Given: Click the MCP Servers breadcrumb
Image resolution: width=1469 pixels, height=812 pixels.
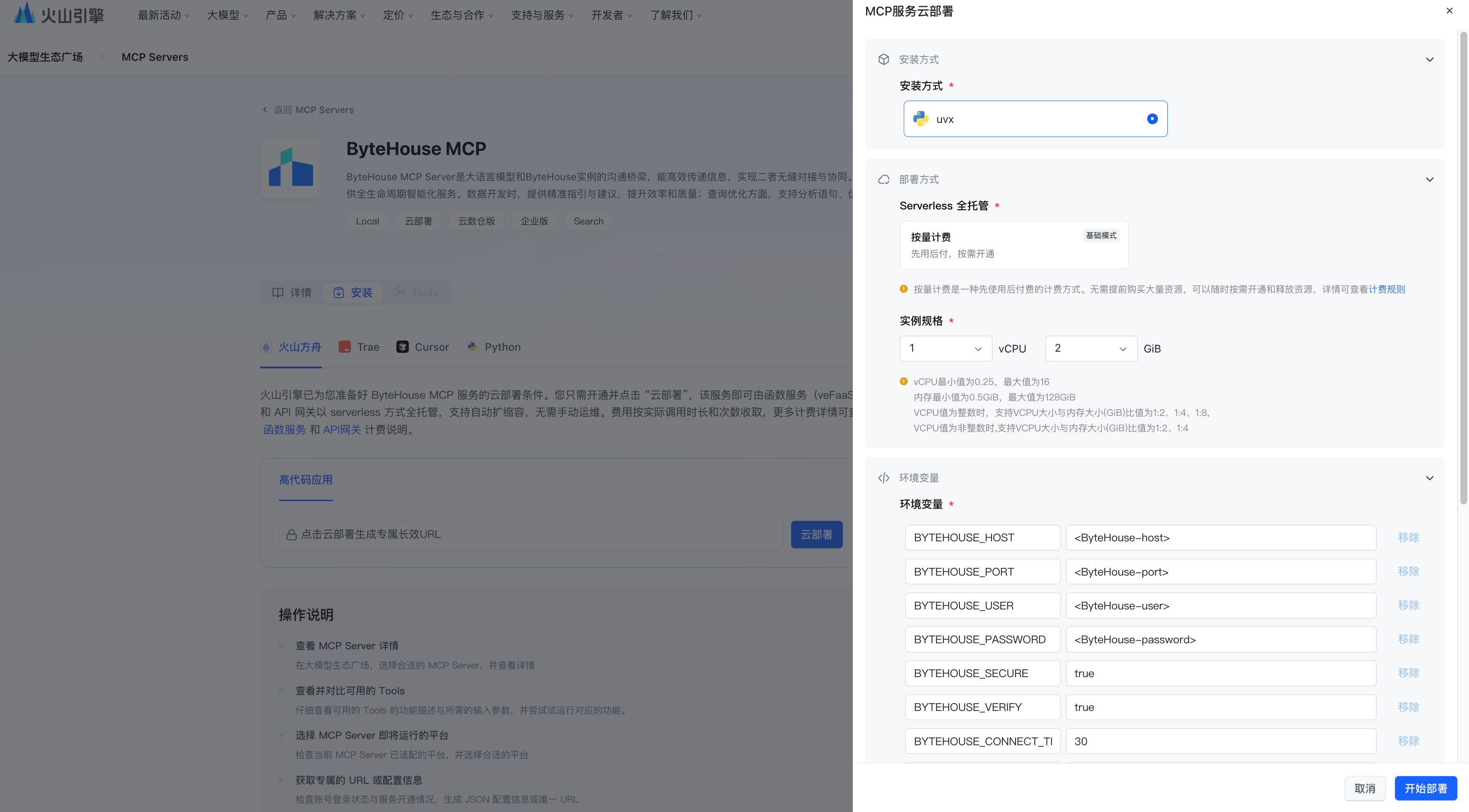Looking at the screenshot, I should pos(155,57).
